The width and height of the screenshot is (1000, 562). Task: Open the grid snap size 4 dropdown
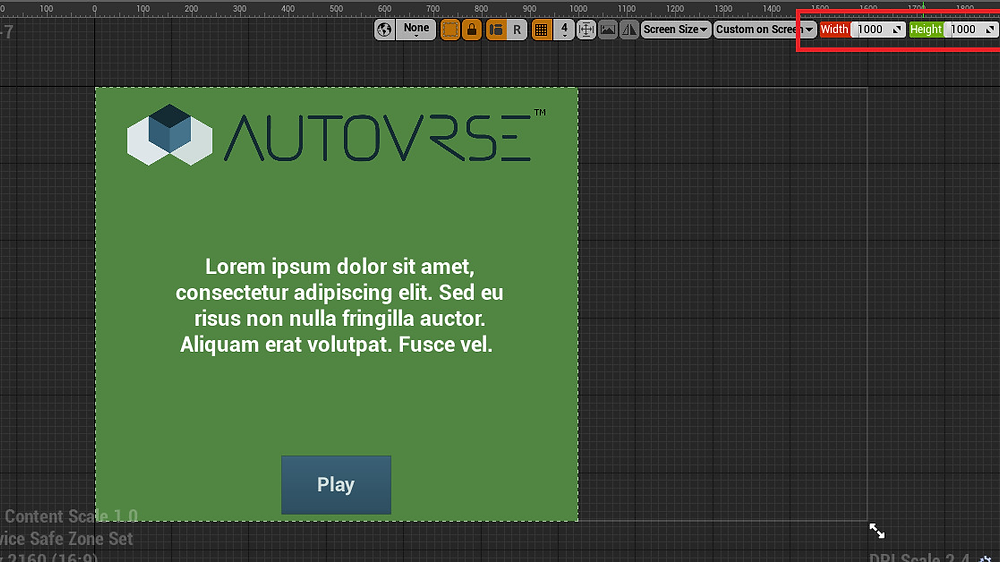(564, 29)
